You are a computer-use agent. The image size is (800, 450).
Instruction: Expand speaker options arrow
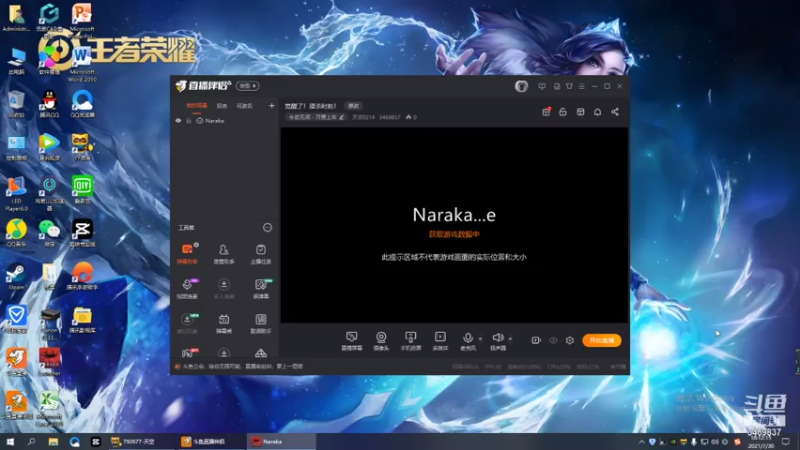[x=510, y=338]
